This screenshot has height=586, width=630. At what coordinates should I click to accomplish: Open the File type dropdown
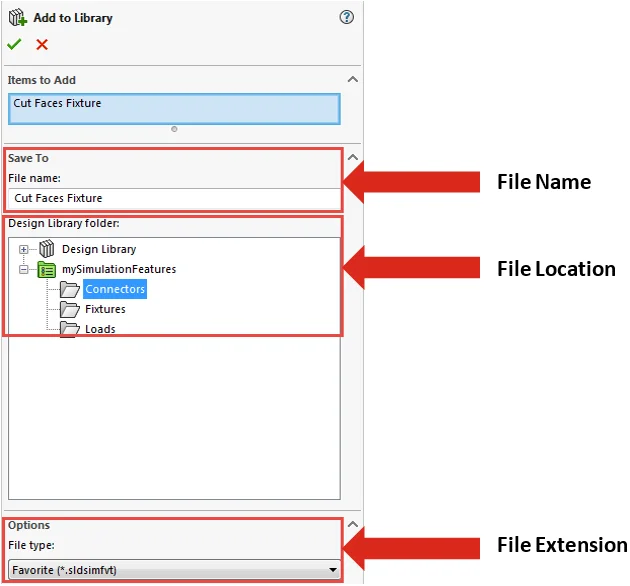coord(332,570)
